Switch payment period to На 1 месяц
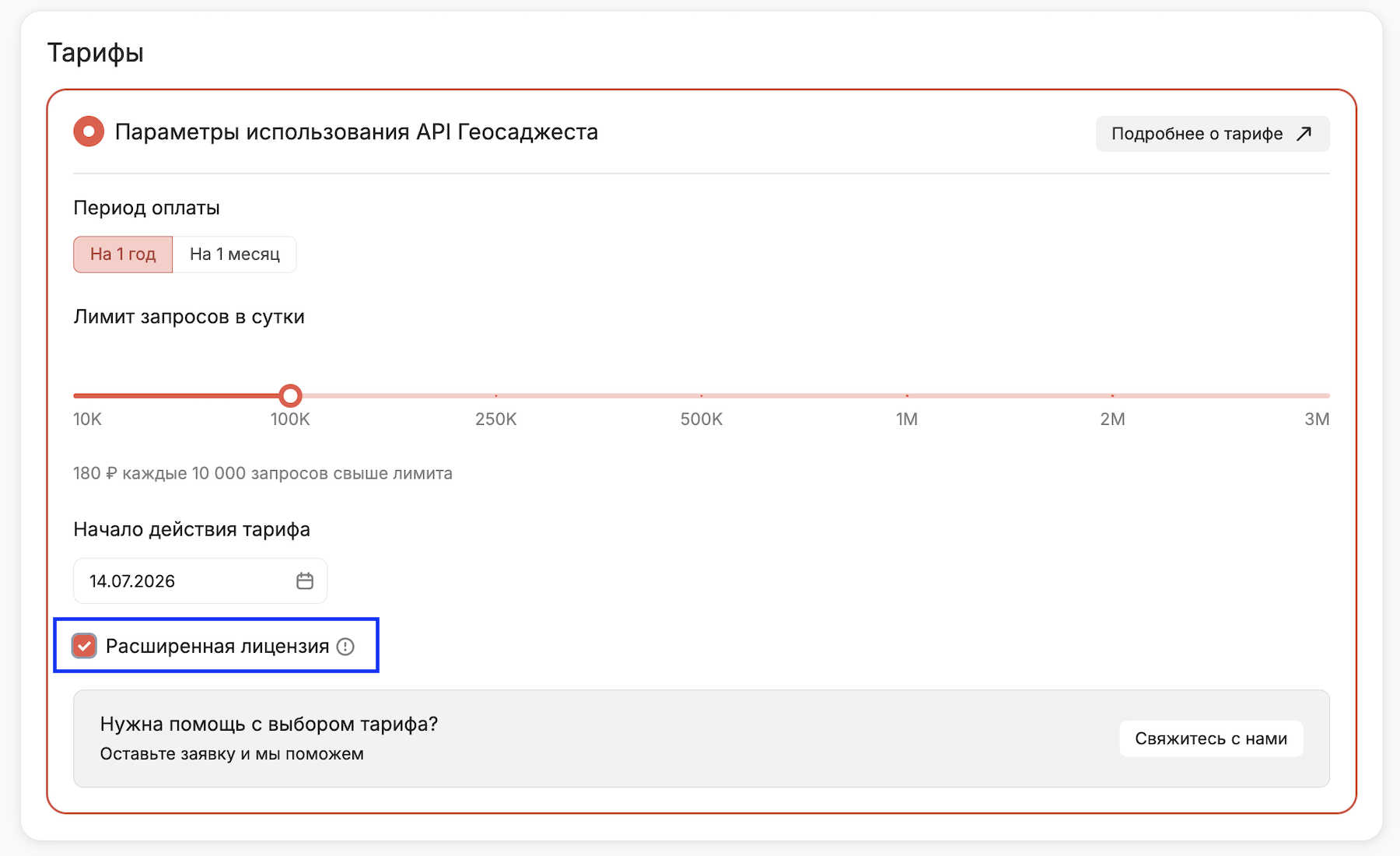The width and height of the screenshot is (1400, 856). 234,254
